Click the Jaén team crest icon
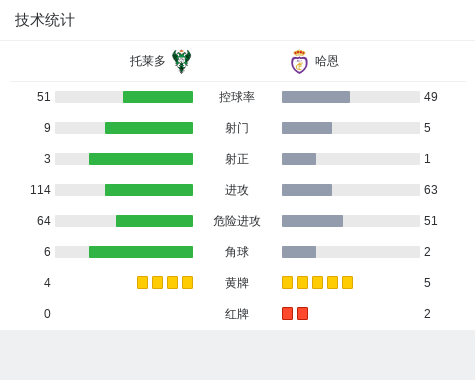Image resolution: width=475 pixels, height=380 pixels. pos(299,62)
